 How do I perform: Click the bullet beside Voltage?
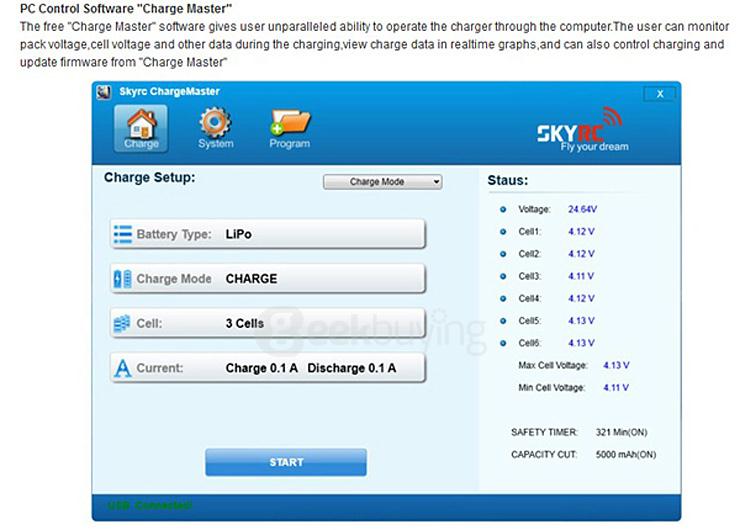coord(503,209)
